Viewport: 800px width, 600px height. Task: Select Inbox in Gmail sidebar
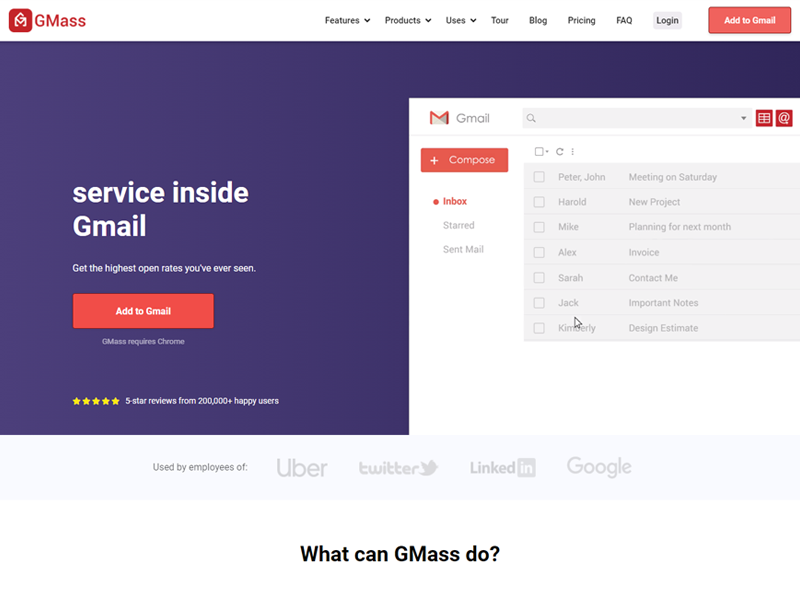click(455, 202)
